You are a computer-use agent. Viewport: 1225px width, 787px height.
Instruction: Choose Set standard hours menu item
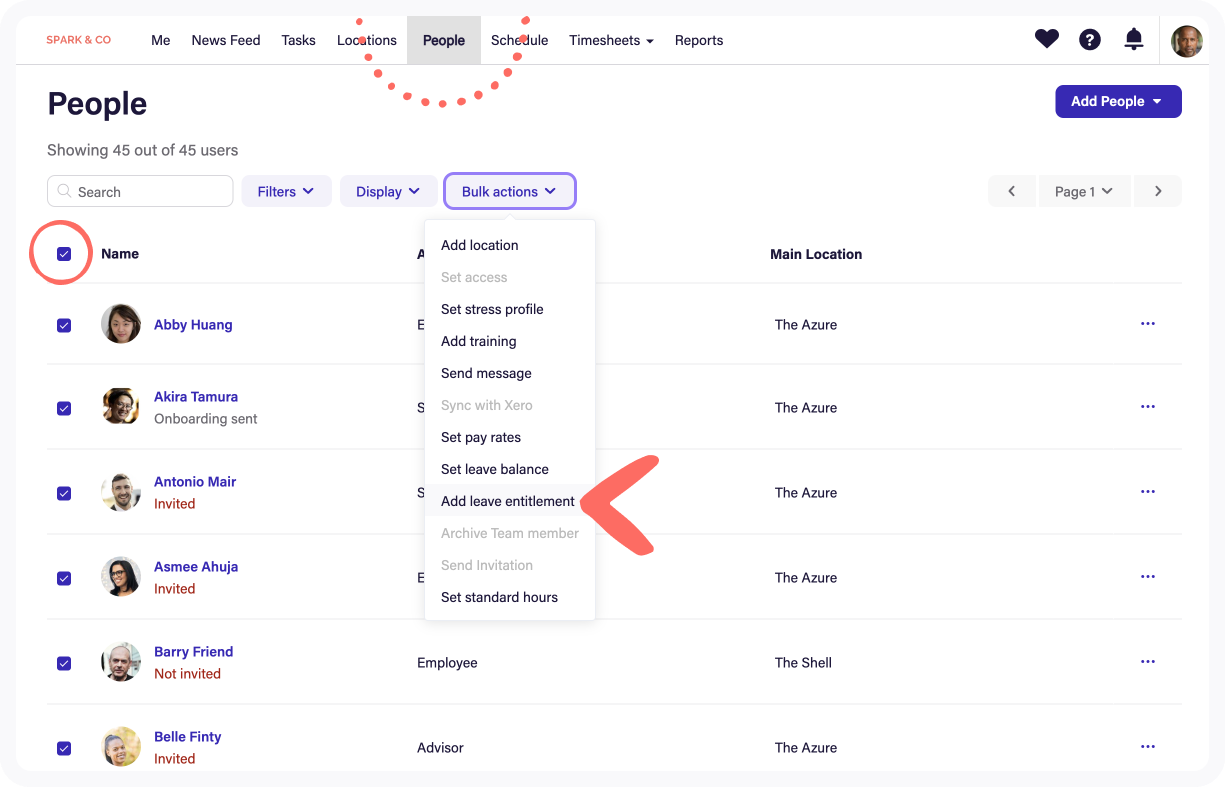click(510, 597)
